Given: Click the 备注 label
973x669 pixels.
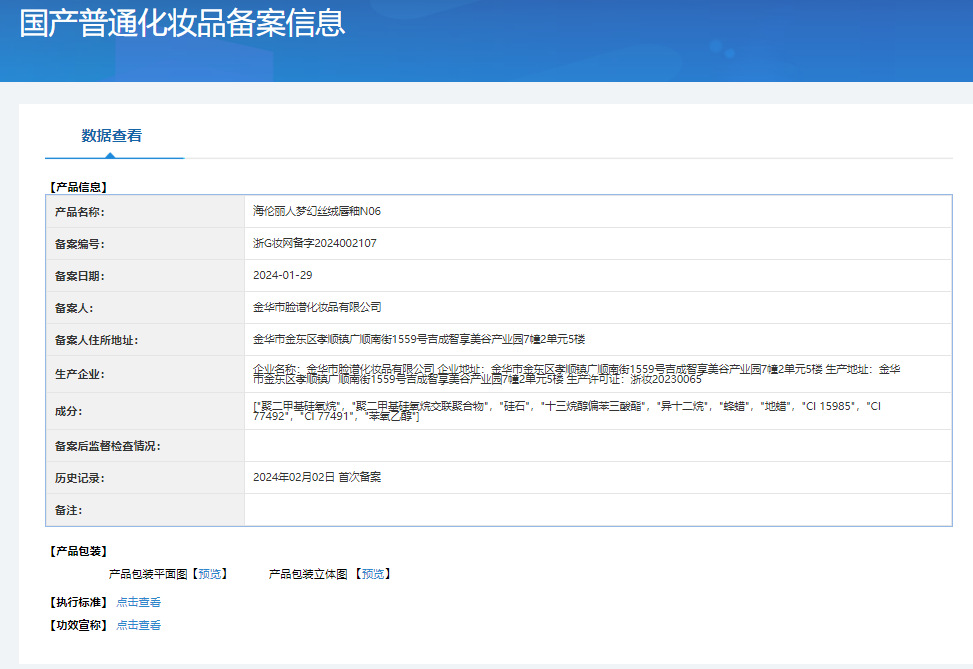Looking at the screenshot, I should click(68, 510).
